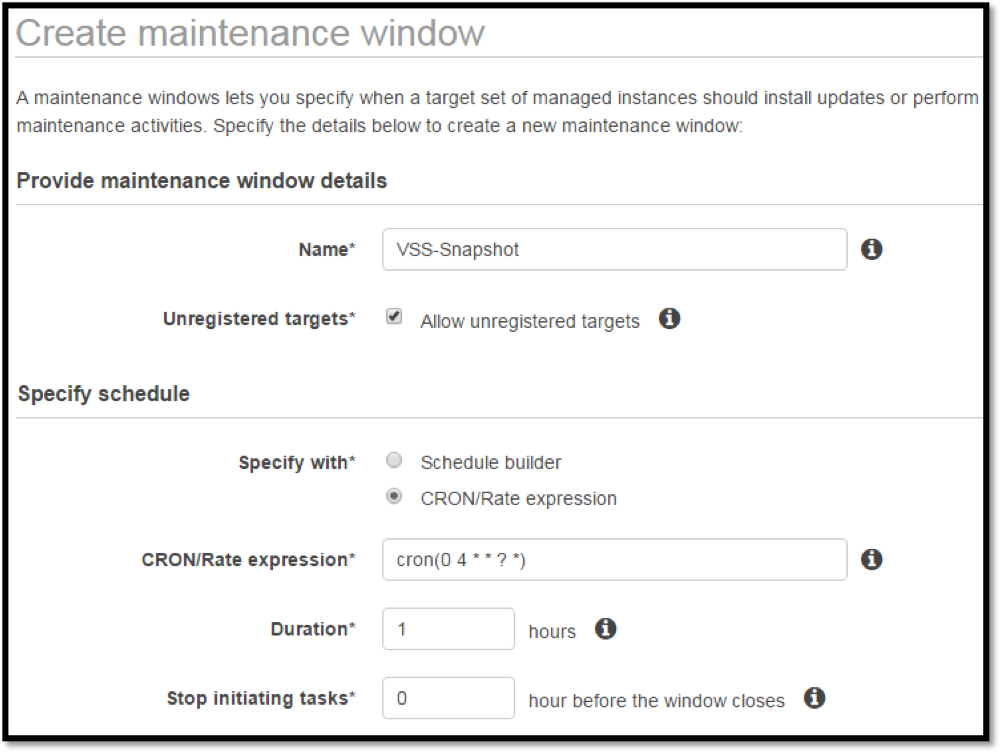Click the Allow unregistered targets label

(530, 321)
